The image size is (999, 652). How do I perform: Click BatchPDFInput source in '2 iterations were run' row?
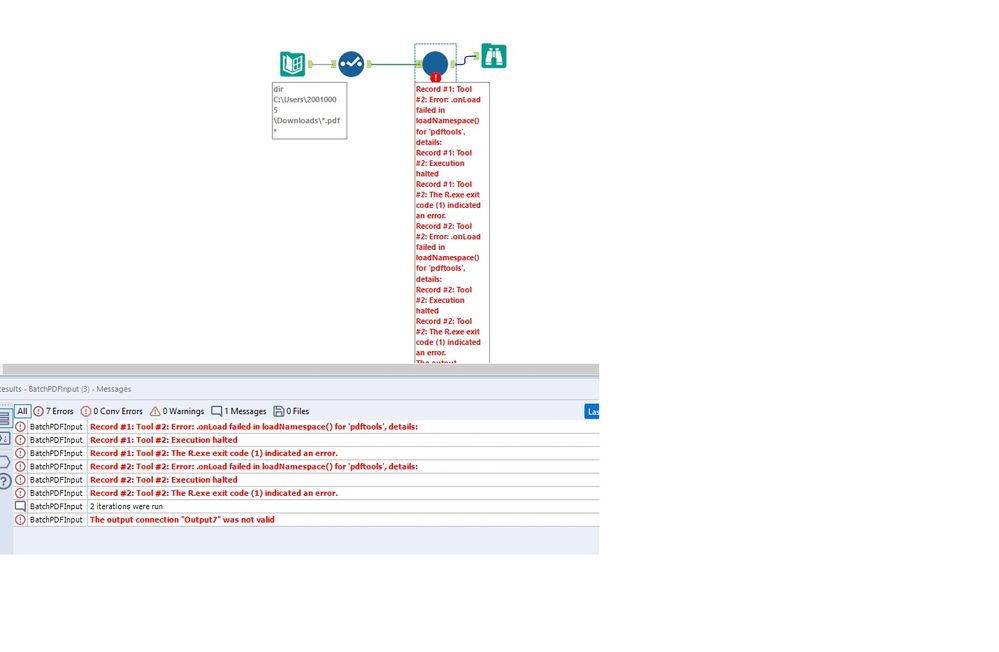click(x=56, y=506)
